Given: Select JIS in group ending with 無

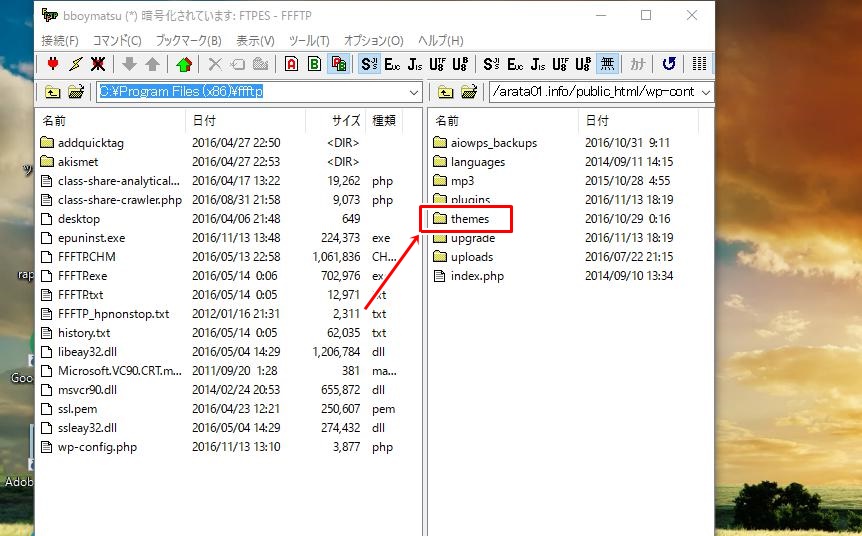Looking at the screenshot, I should 538,64.
